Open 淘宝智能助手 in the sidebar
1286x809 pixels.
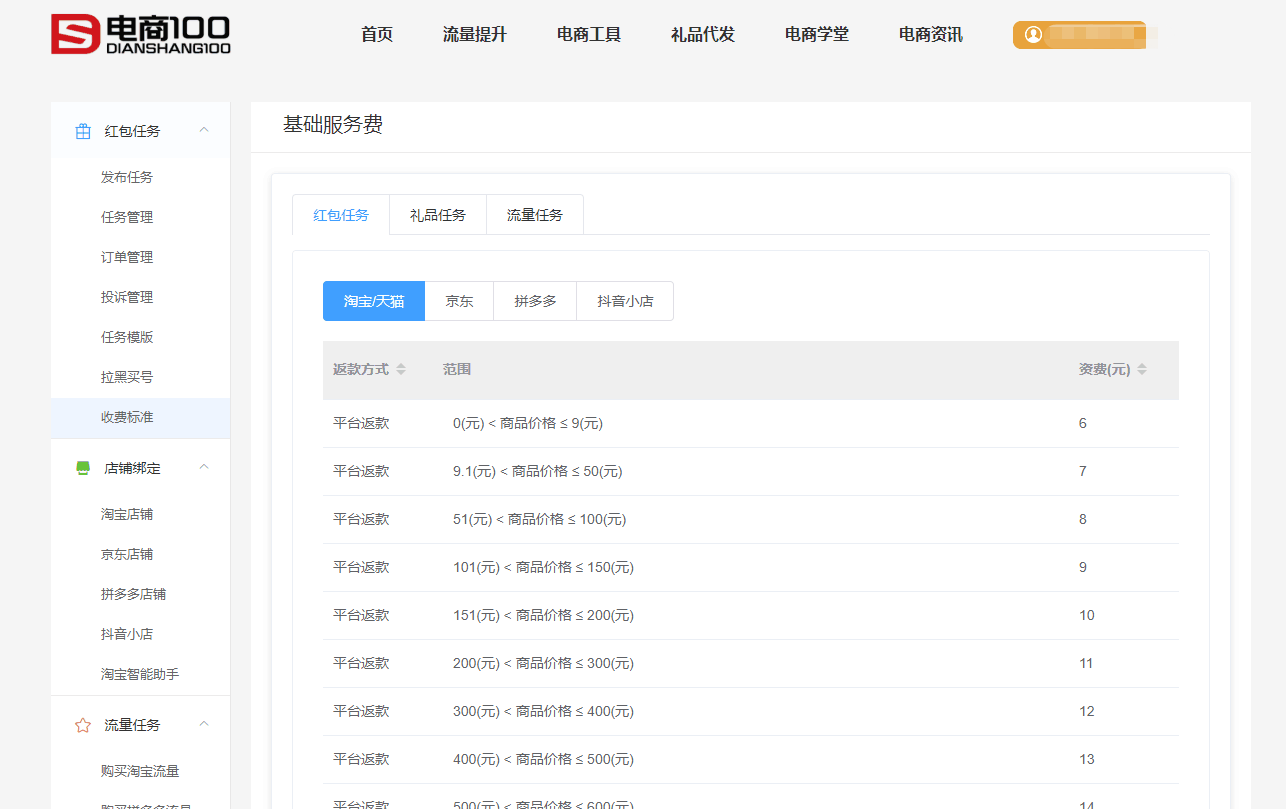140,674
